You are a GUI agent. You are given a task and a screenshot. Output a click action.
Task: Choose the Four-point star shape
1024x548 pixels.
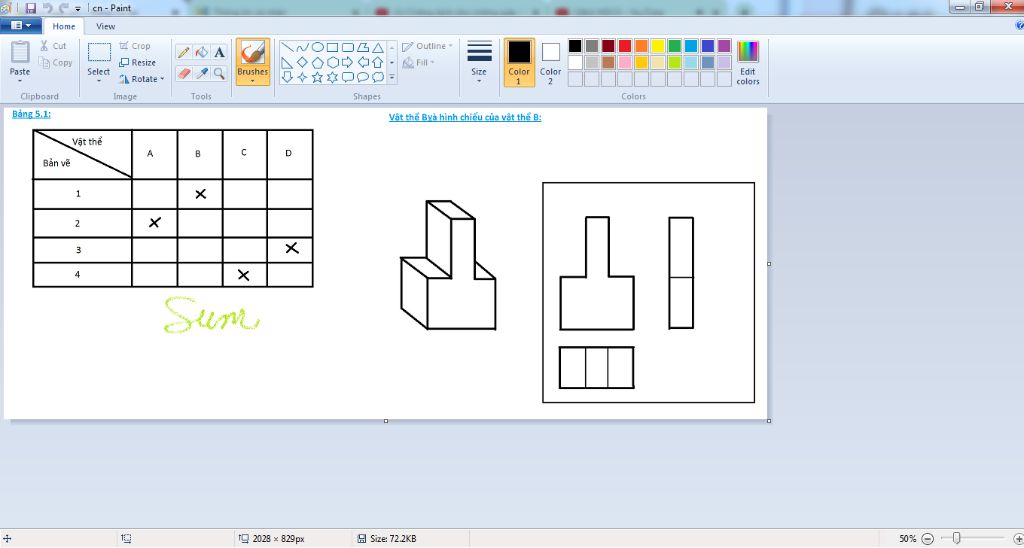(x=302, y=77)
